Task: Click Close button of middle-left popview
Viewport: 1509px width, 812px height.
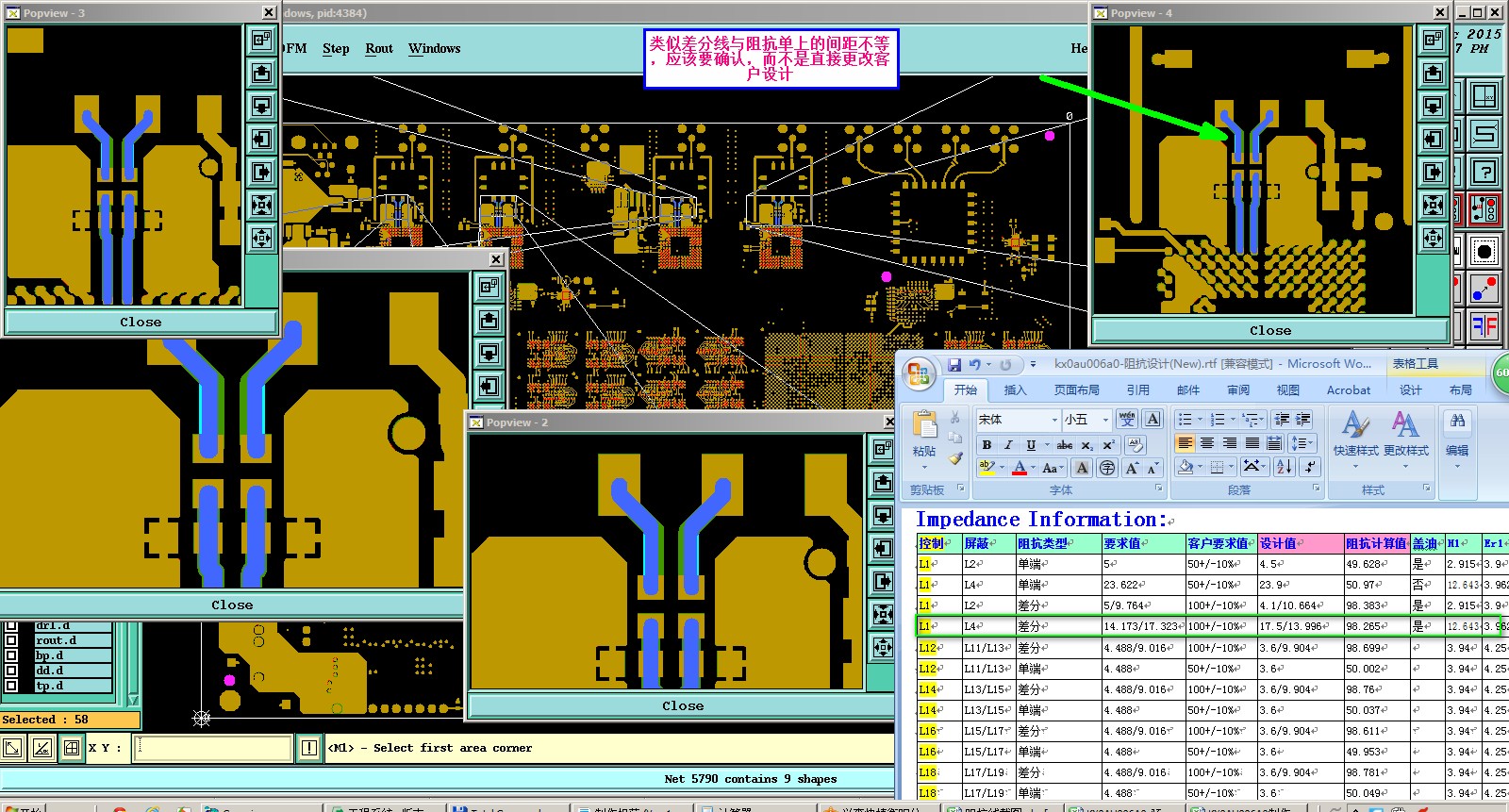Action: 232,605
